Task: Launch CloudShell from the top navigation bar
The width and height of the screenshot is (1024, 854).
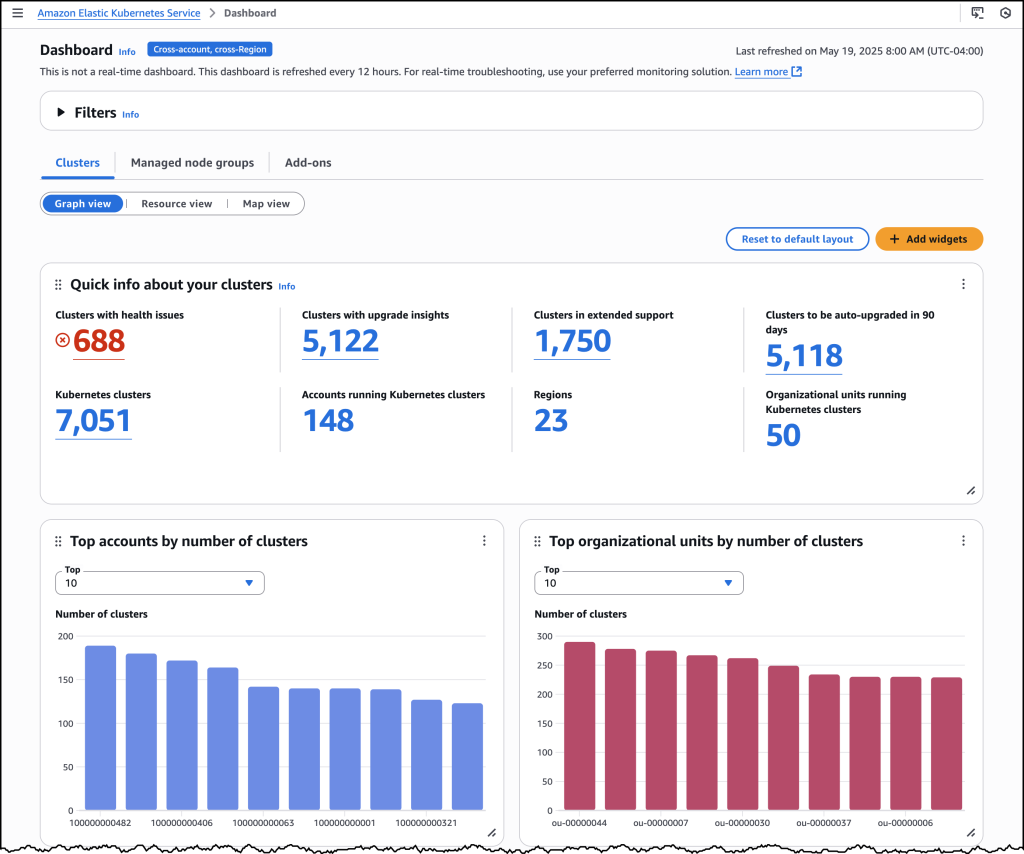Action: click(977, 13)
